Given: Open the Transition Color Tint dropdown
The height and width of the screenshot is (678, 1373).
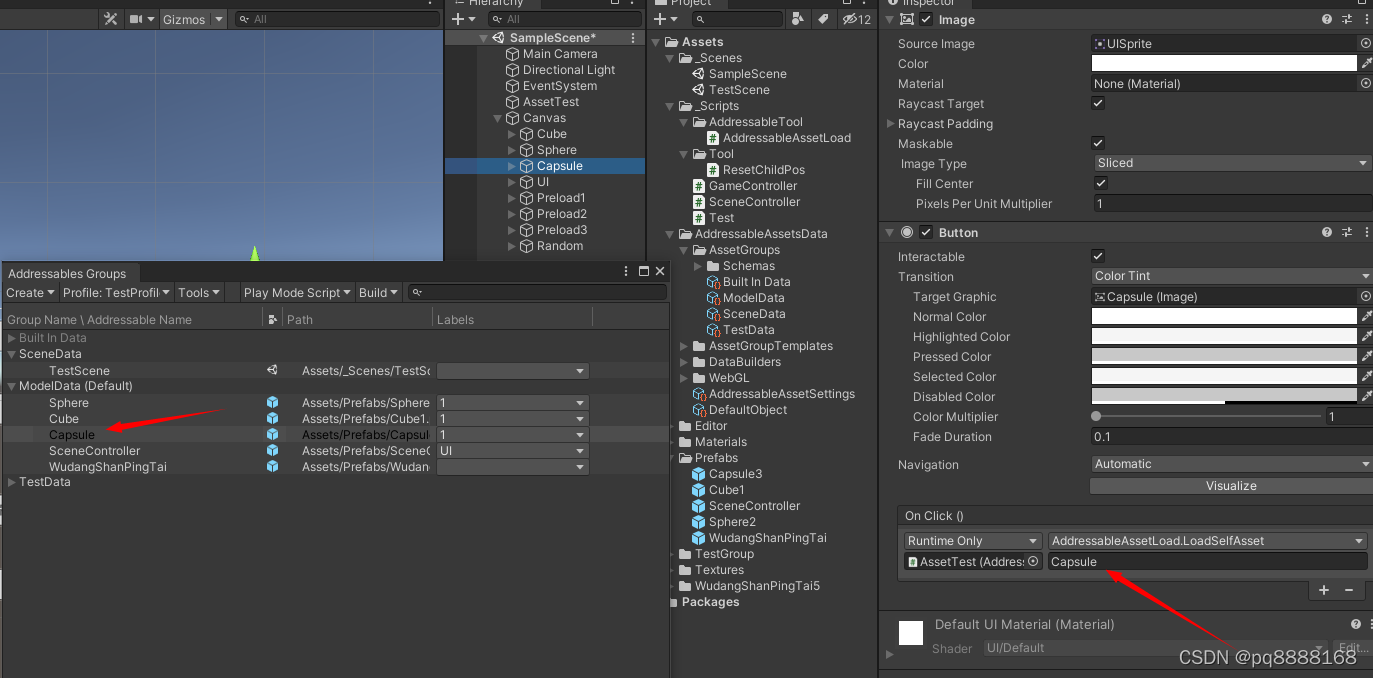Looking at the screenshot, I should pos(1232,276).
